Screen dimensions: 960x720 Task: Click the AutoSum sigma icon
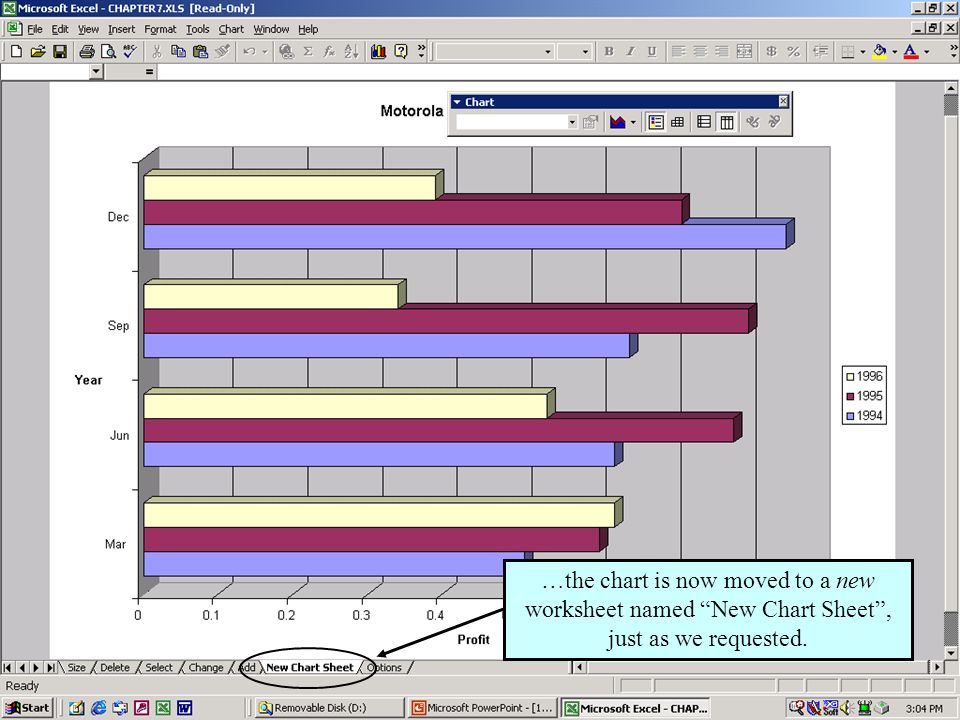pyautogui.click(x=308, y=51)
